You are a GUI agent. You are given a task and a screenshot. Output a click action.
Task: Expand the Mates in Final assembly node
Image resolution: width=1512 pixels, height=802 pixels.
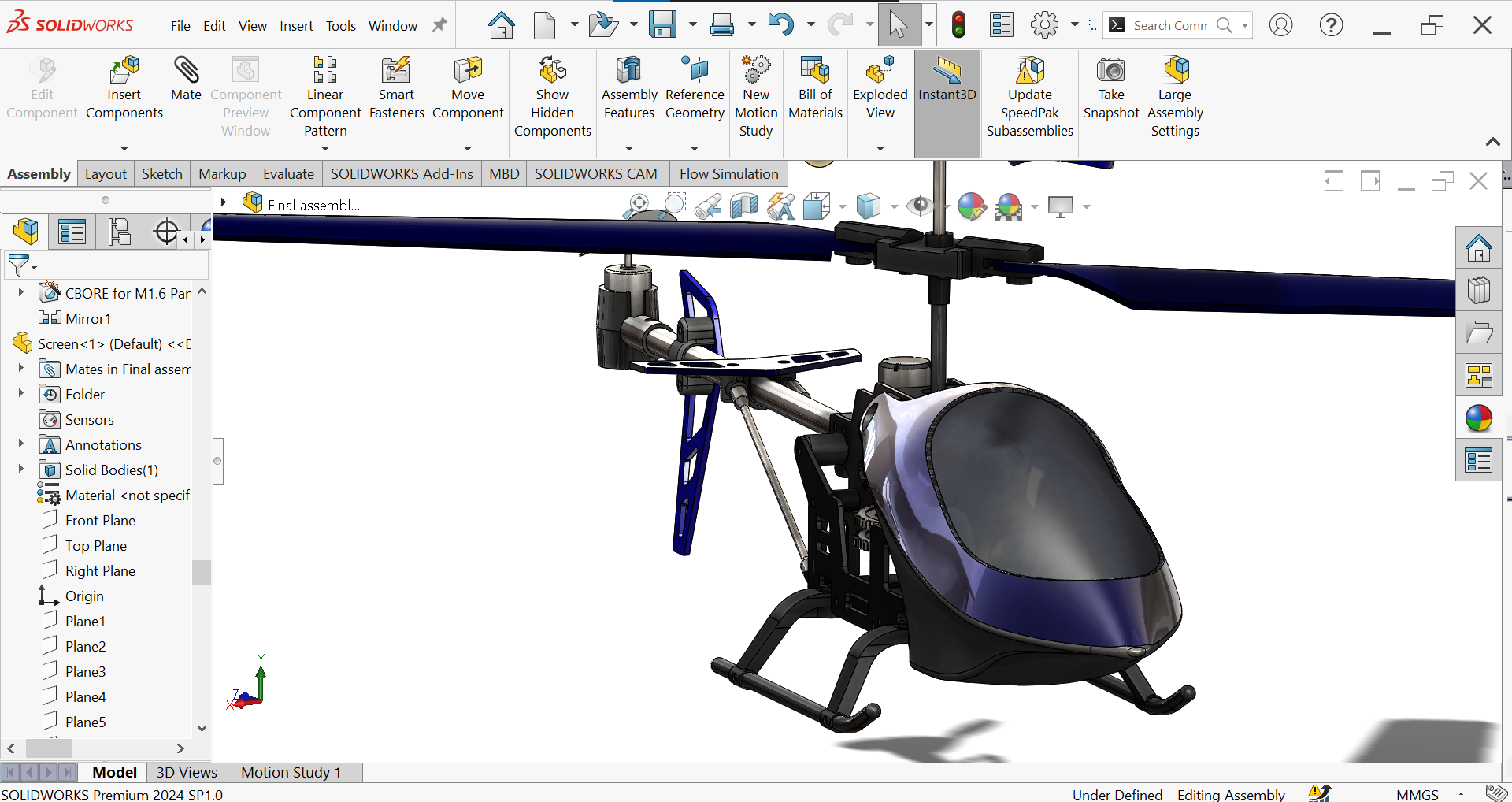tap(21, 369)
